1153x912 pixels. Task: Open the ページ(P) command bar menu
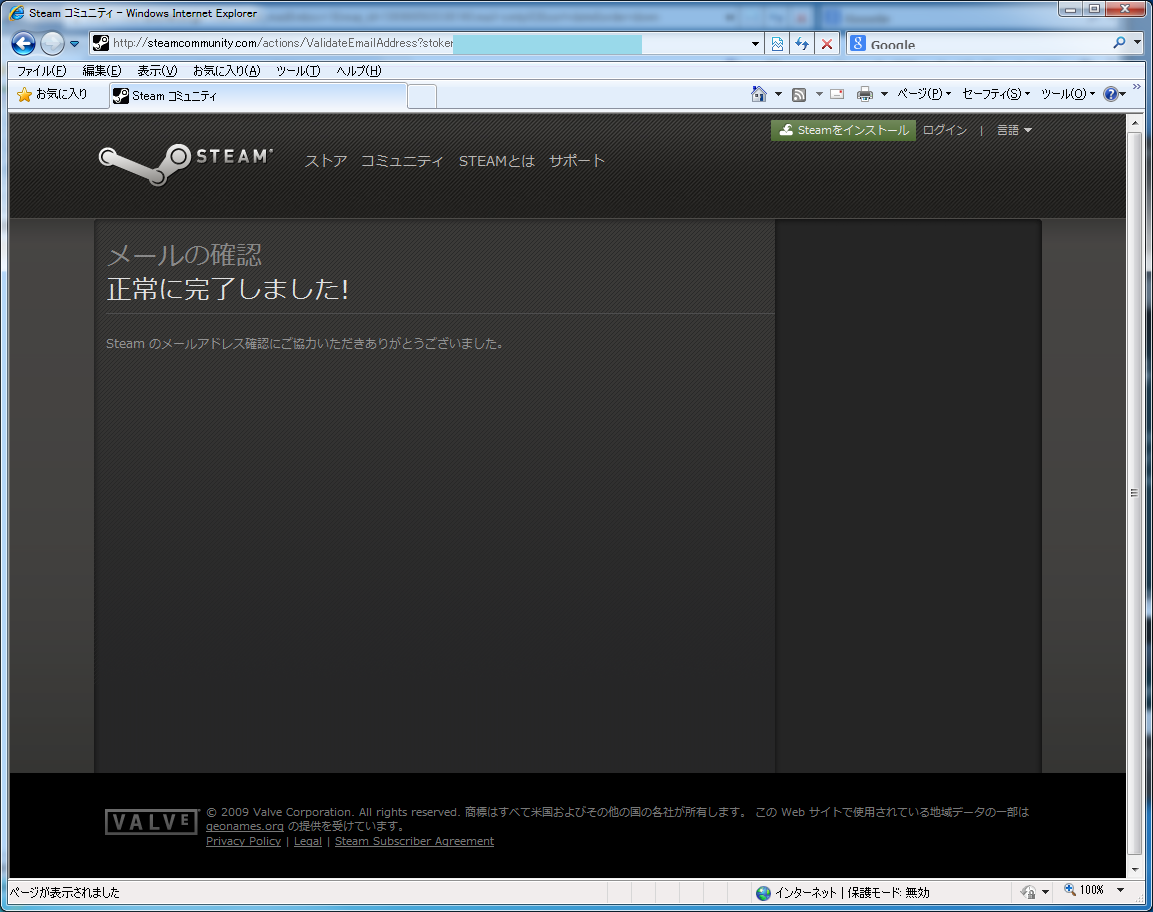(924, 94)
